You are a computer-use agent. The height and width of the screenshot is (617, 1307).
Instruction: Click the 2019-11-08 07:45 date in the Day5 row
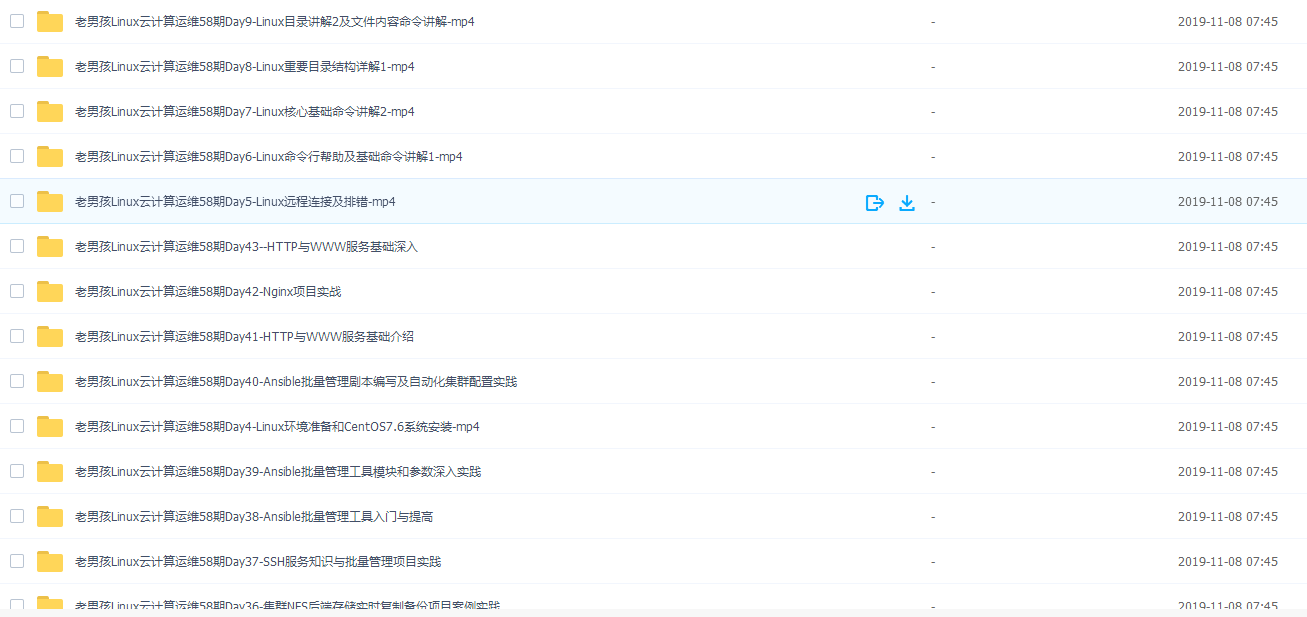click(1228, 201)
